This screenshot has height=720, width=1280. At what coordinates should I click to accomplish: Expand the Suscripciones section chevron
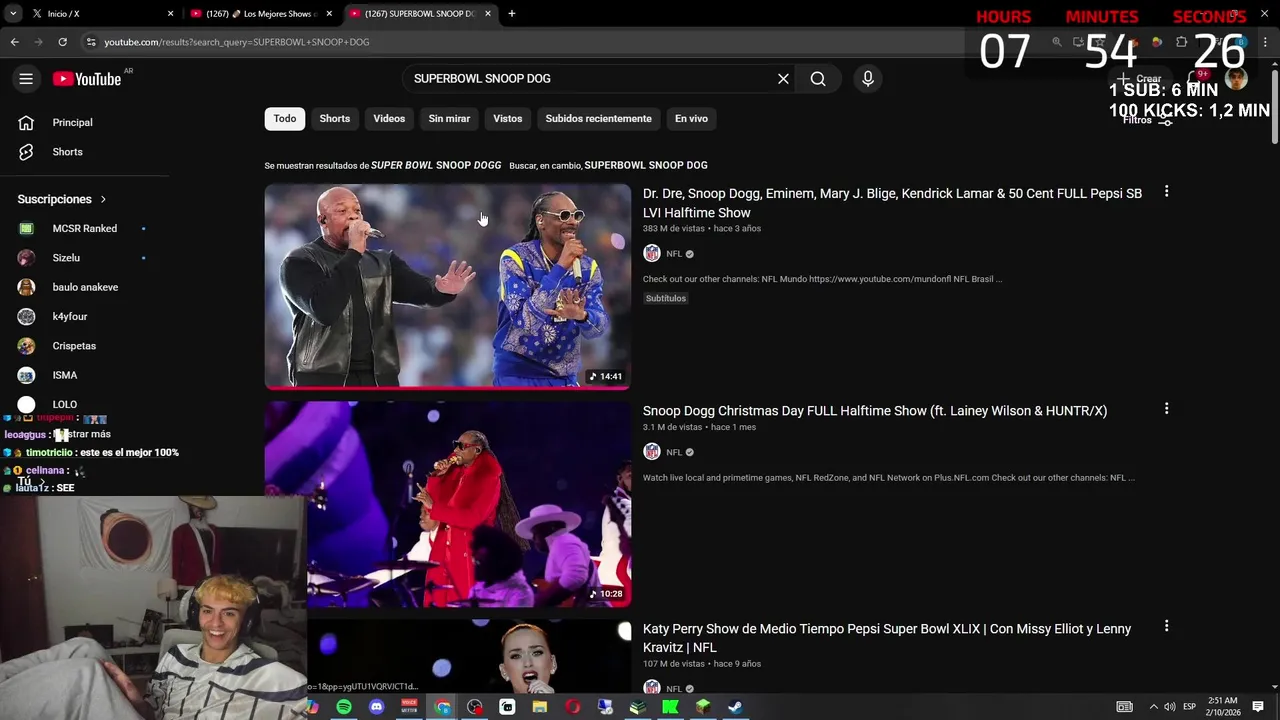103,199
